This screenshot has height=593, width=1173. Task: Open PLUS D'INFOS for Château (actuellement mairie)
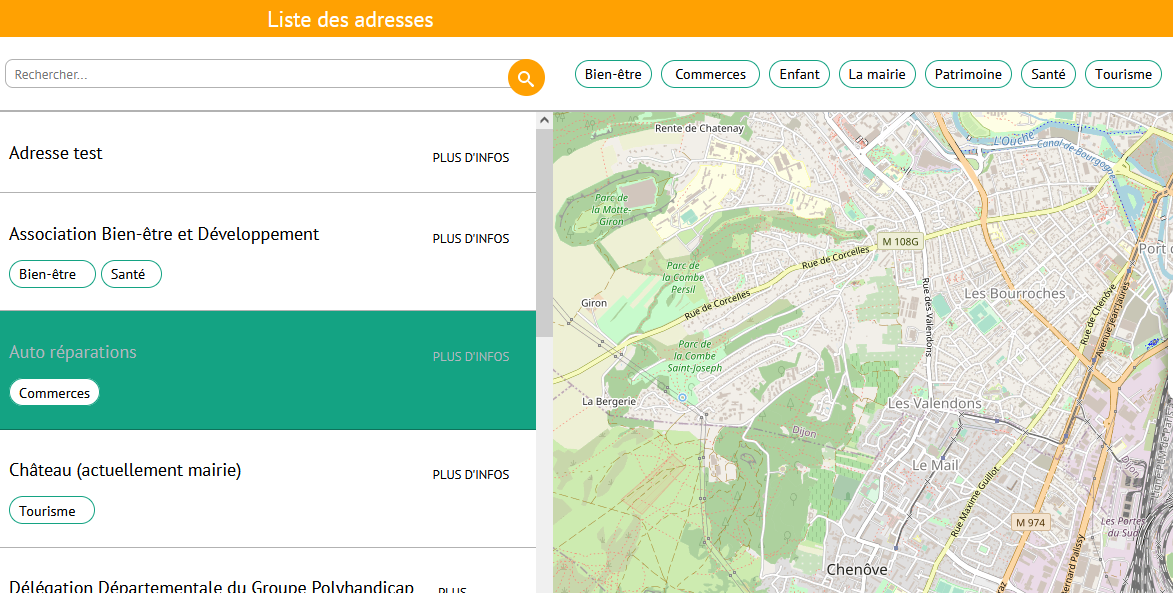[470, 475]
